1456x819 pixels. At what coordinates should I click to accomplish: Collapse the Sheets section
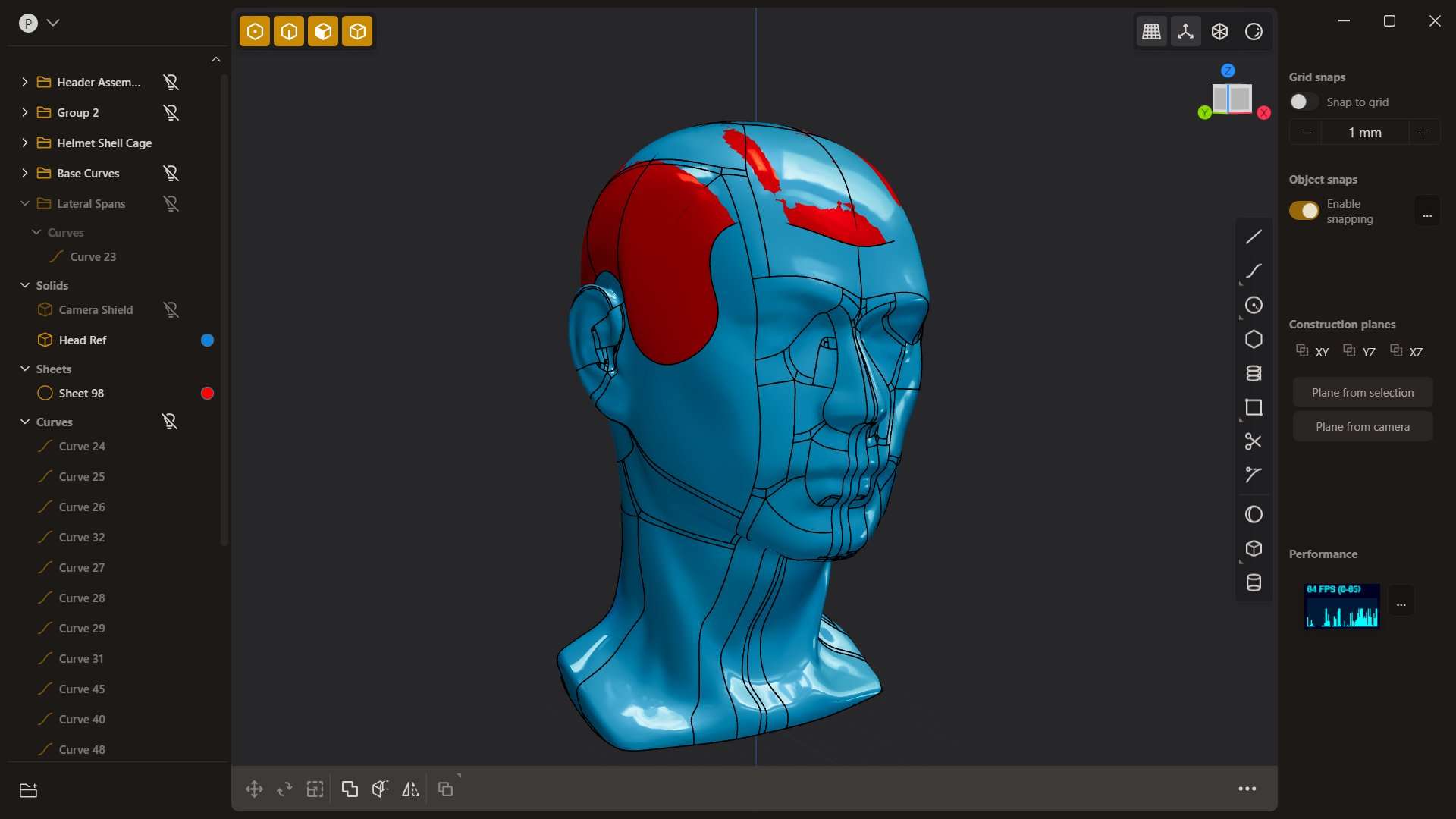pyautogui.click(x=24, y=369)
